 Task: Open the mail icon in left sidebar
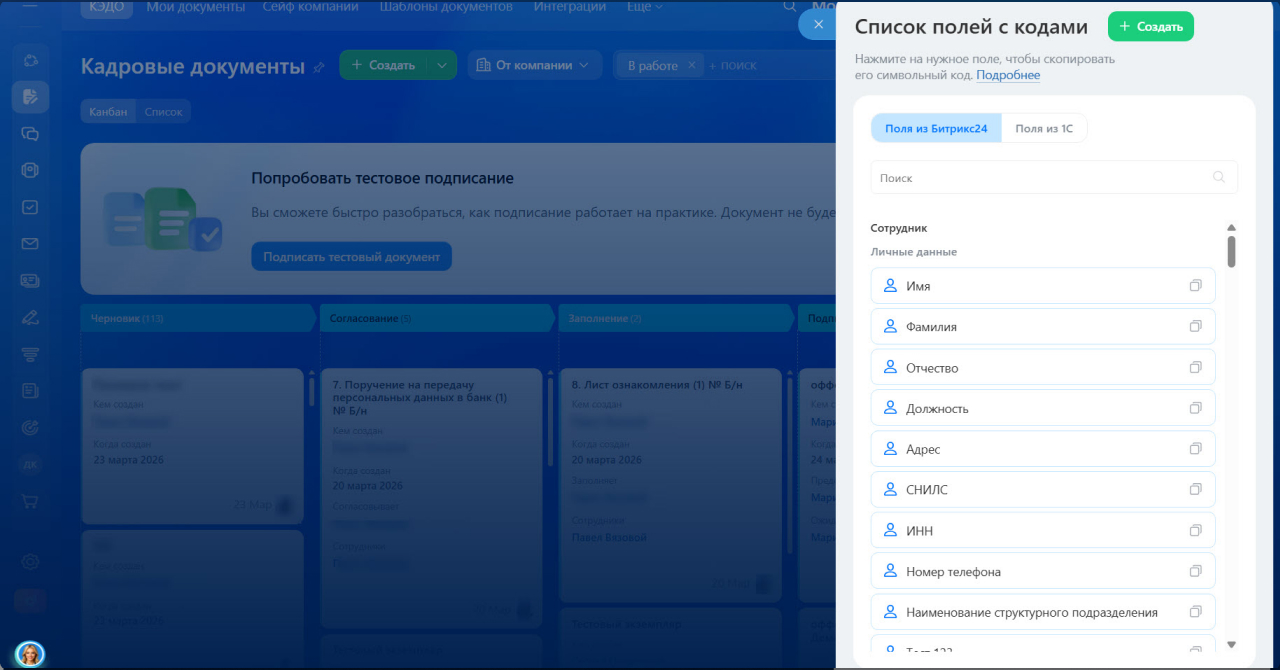click(x=30, y=244)
